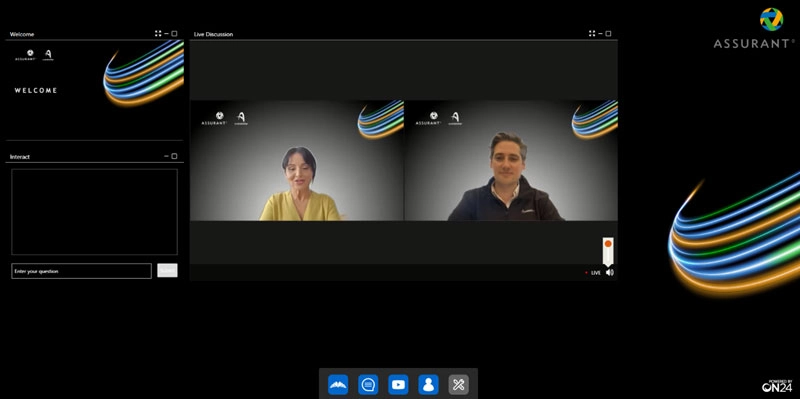800x399 pixels.
Task: Click the WELCOME slide heading text
Action: coord(36,90)
